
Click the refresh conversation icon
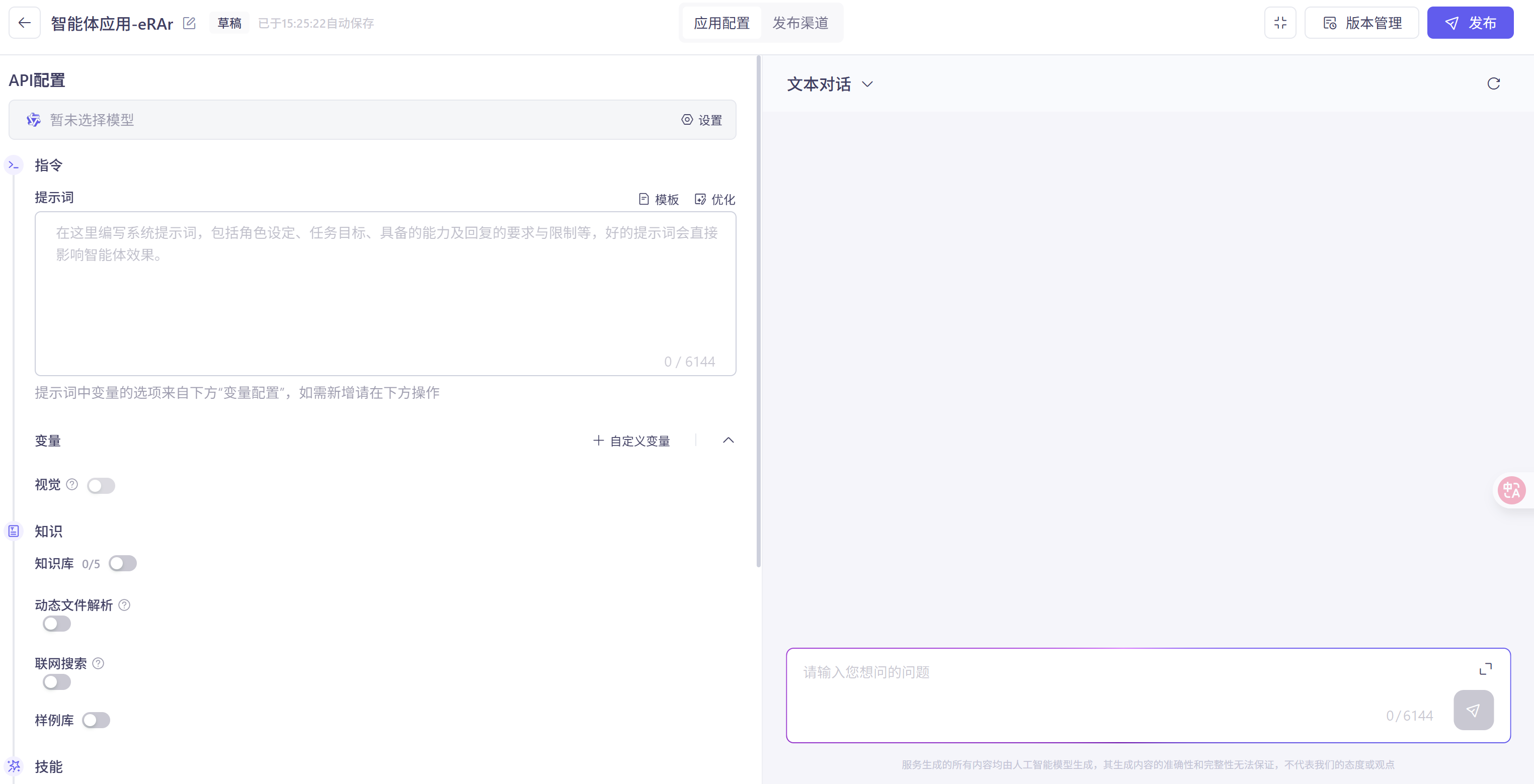point(1493,83)
